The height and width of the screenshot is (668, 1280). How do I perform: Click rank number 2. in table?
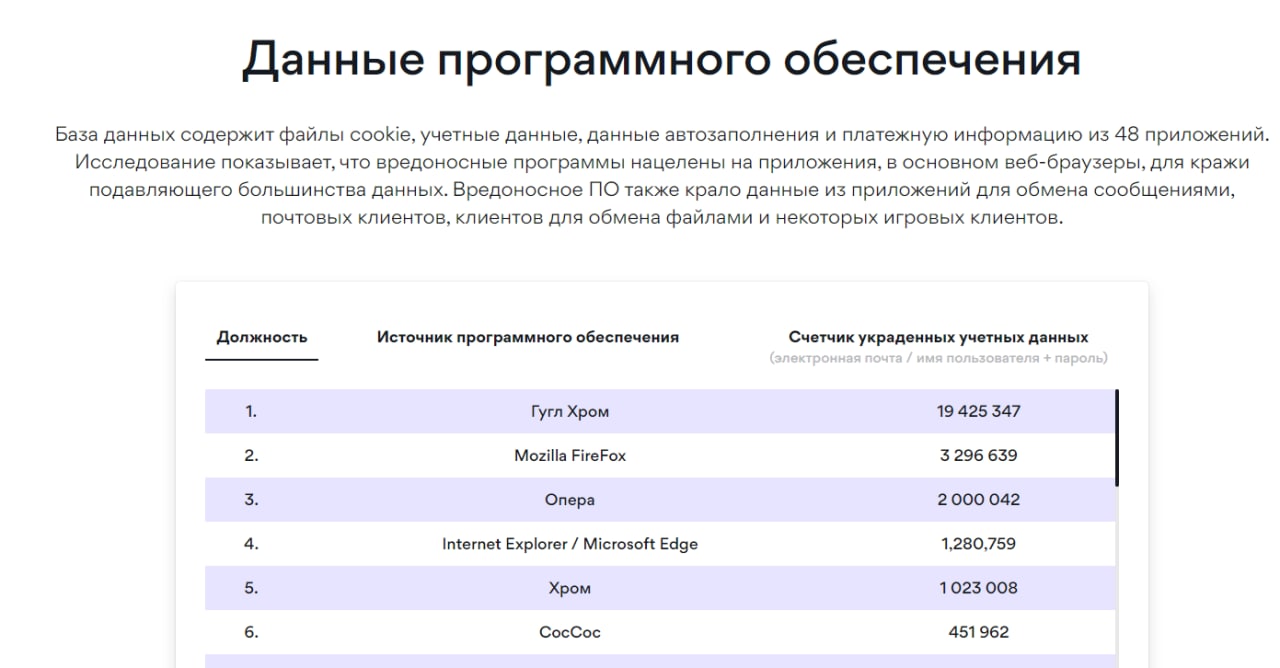pos(251,455)
